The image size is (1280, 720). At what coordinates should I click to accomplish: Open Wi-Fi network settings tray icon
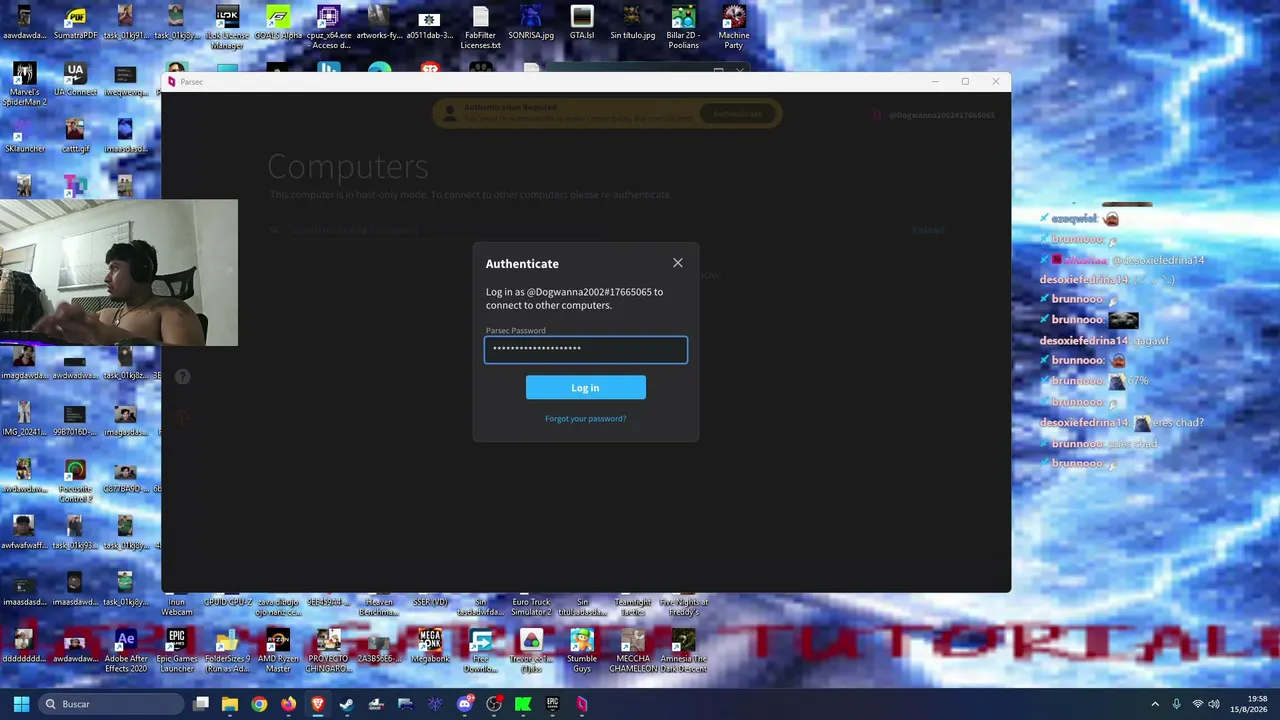click(1197, 704)
